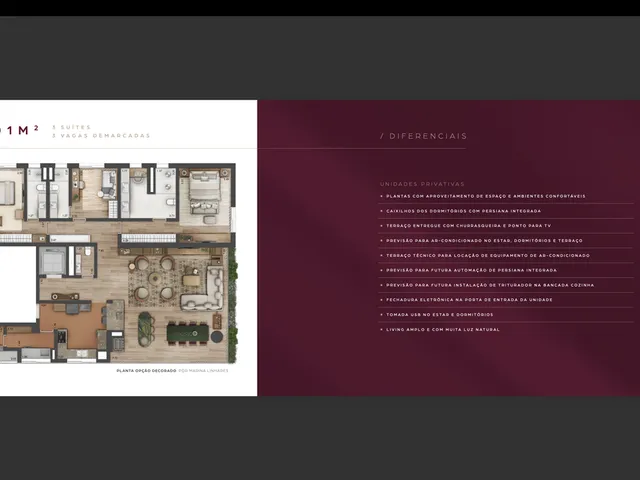
Task: Select "FECHADURA ELETRÔNICA NA PORTA DE ENTRADA" line
Action: coord(469,300)
